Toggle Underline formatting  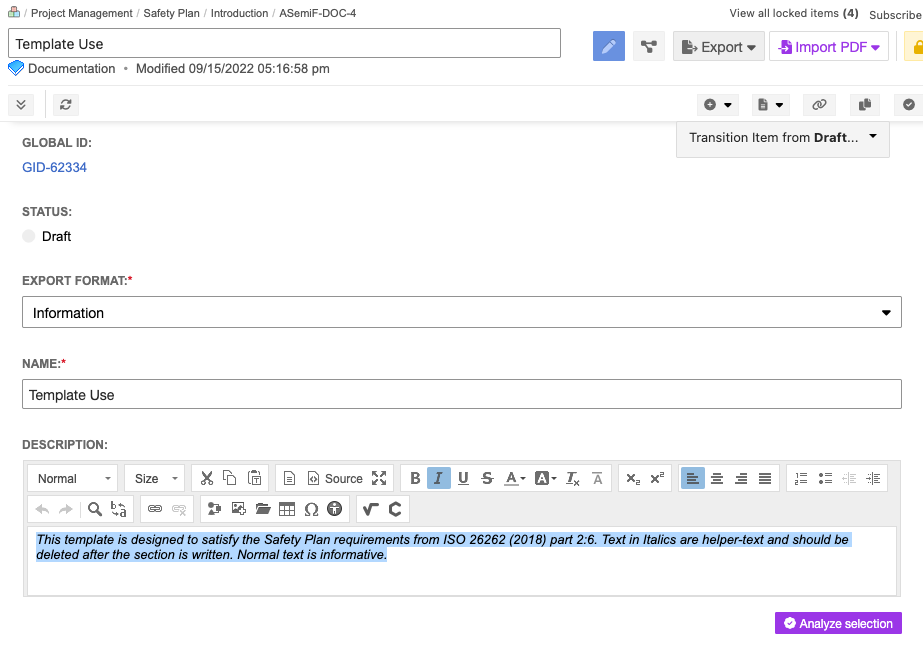(x=463, y=479)
